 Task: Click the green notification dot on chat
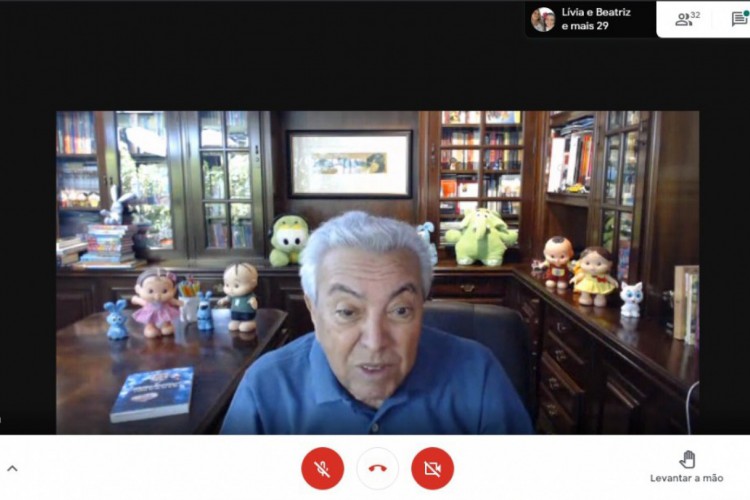[746, 12]
